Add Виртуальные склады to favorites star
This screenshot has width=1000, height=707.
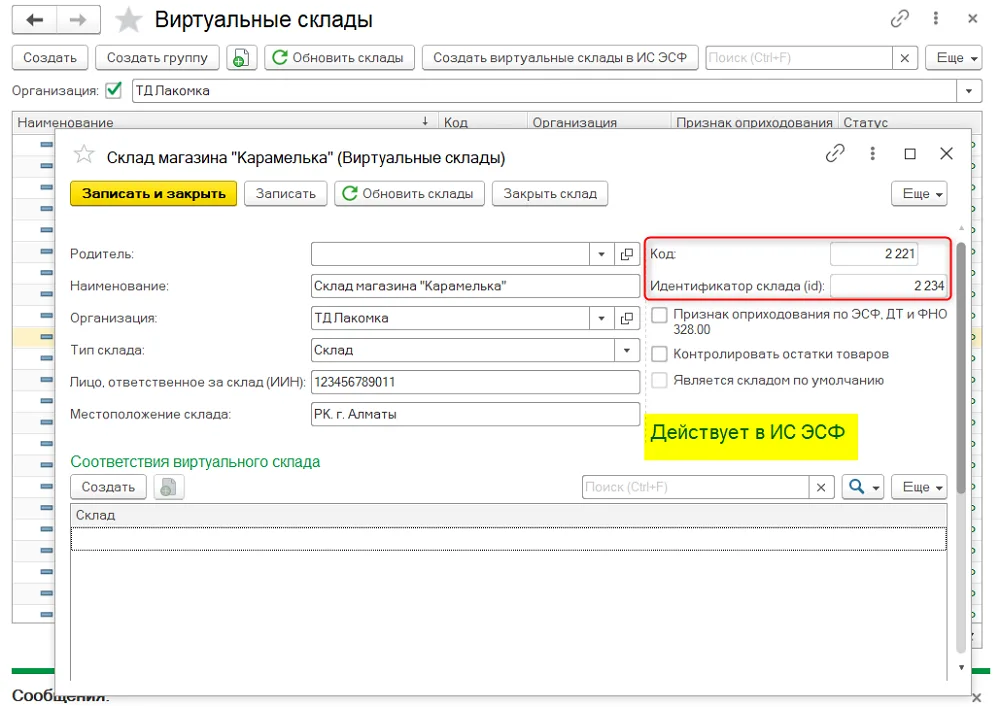pos(128,20)
